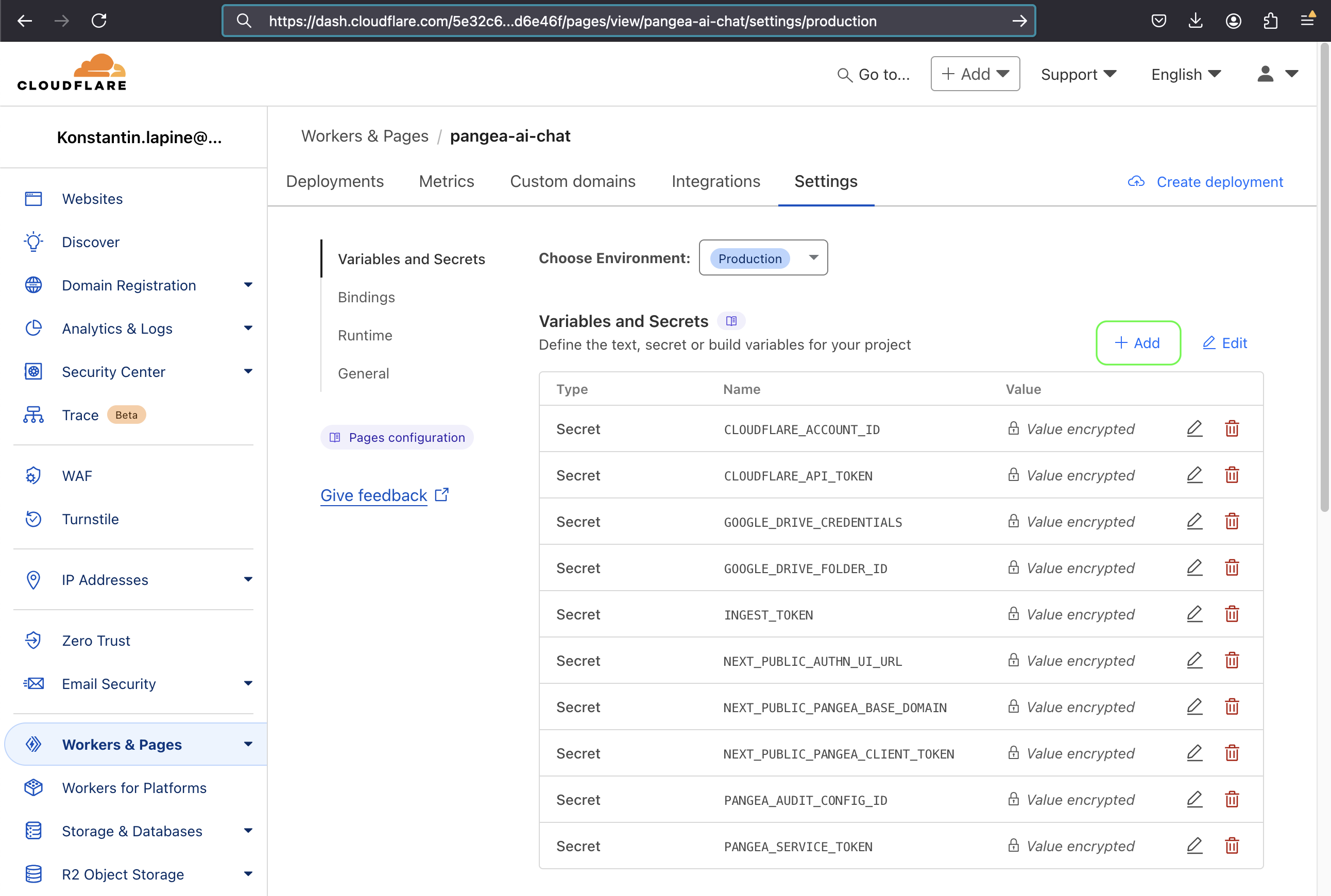Select Bindings in settings menu

click(366, 297)
